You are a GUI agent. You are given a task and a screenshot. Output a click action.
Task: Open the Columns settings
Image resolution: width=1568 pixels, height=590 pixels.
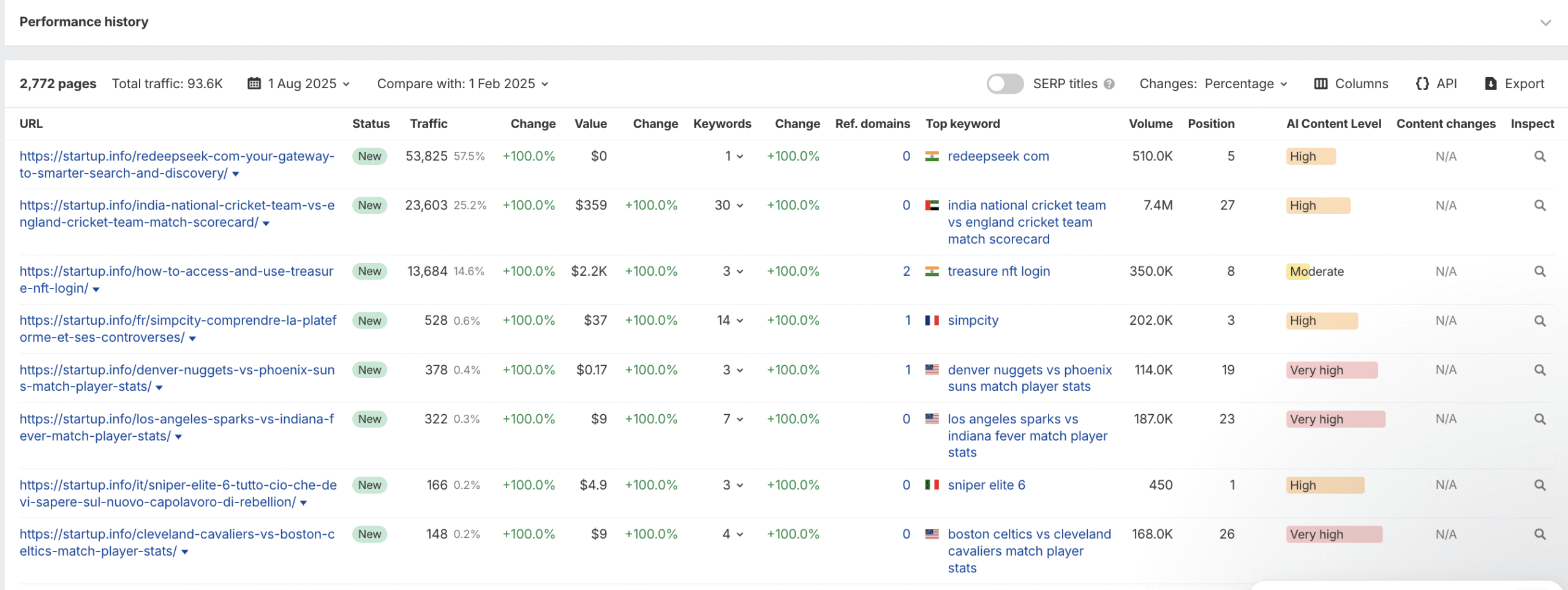click(x=1351, y=84)
